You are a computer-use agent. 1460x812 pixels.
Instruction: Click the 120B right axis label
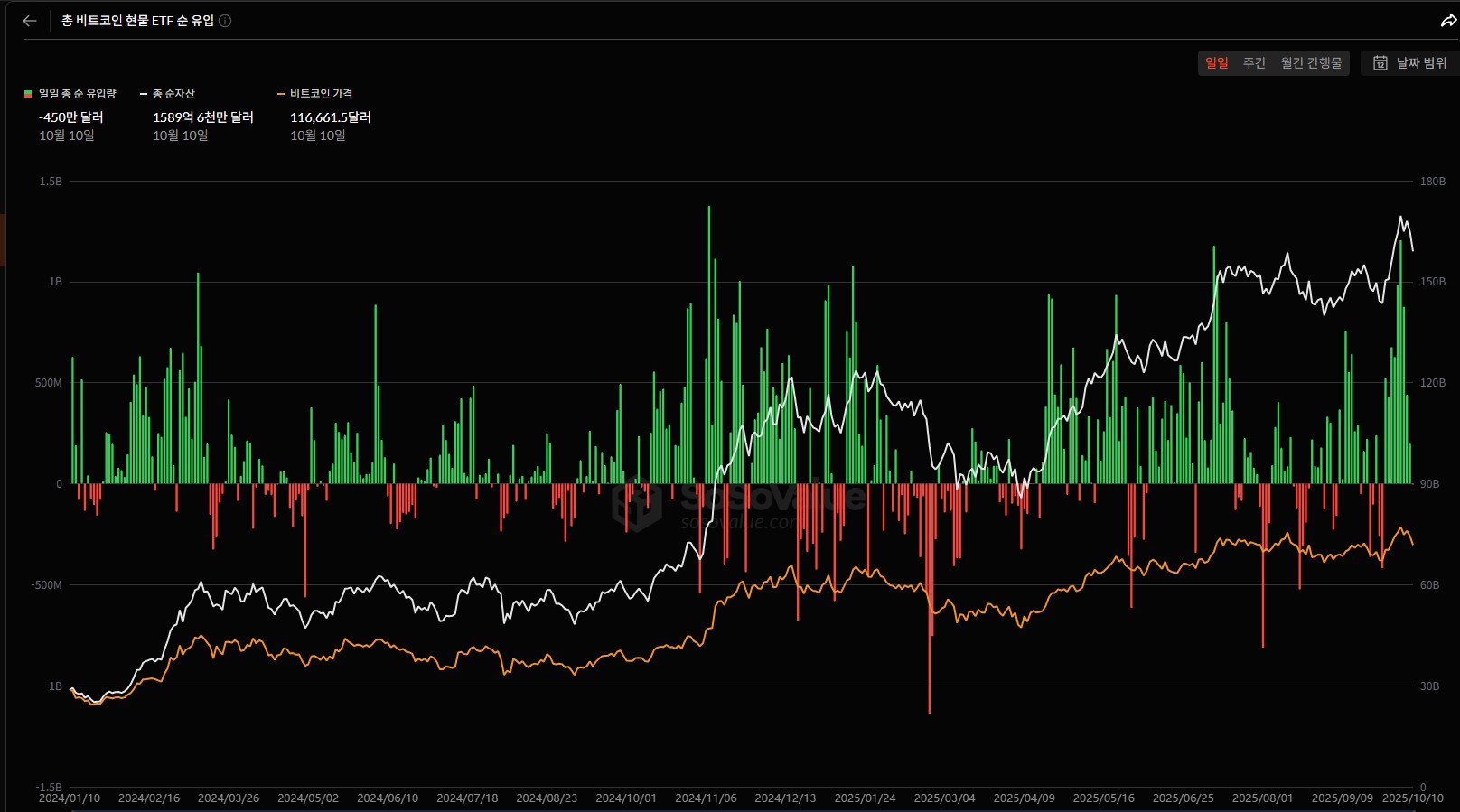tap(1433, 383)
